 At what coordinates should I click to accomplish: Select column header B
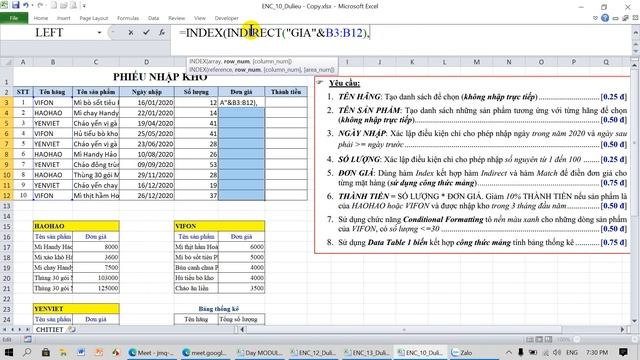point(53,62)
